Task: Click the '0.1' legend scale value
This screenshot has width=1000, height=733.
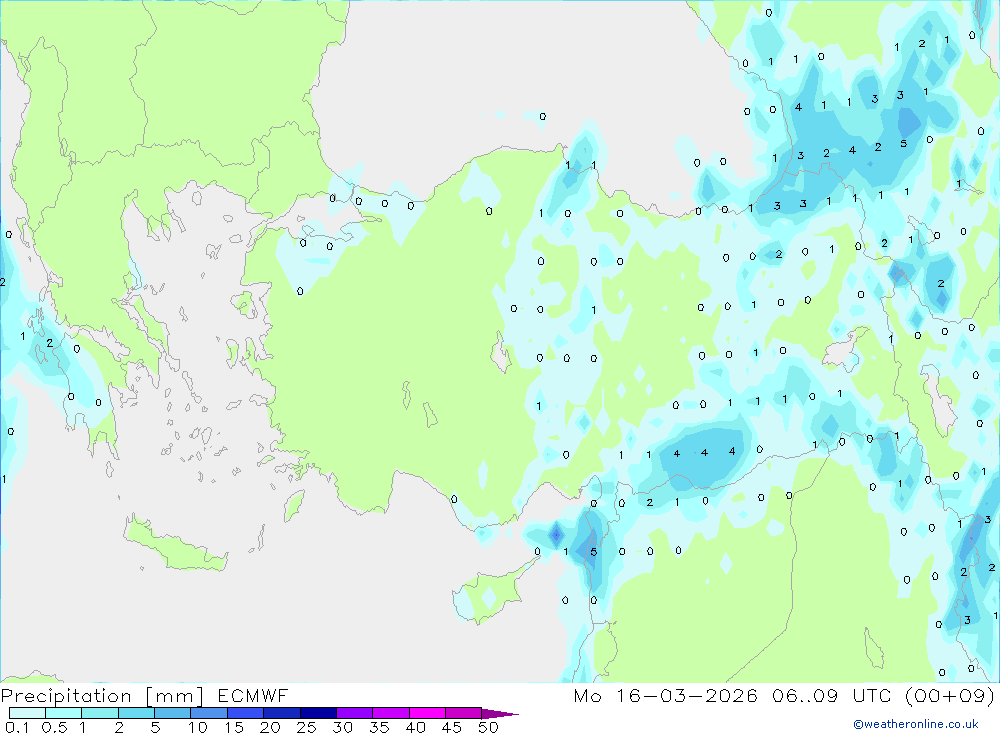Action: (17, 727)
